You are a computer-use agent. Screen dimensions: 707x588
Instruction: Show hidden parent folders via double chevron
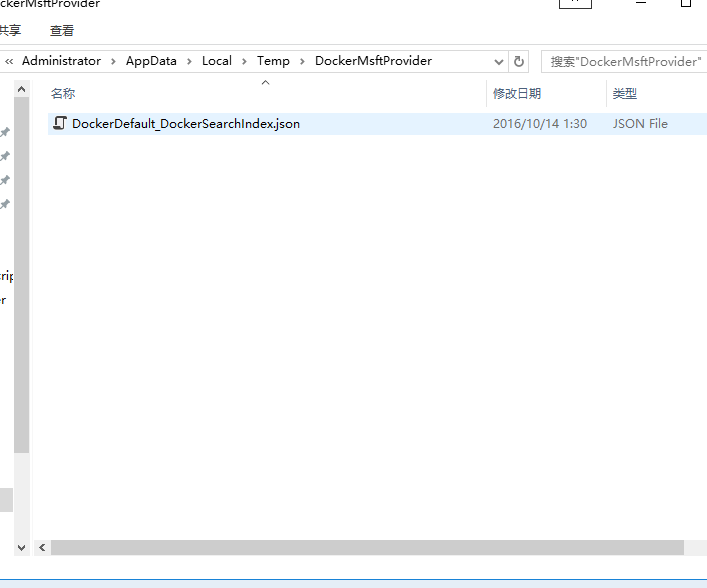(9, 61)
